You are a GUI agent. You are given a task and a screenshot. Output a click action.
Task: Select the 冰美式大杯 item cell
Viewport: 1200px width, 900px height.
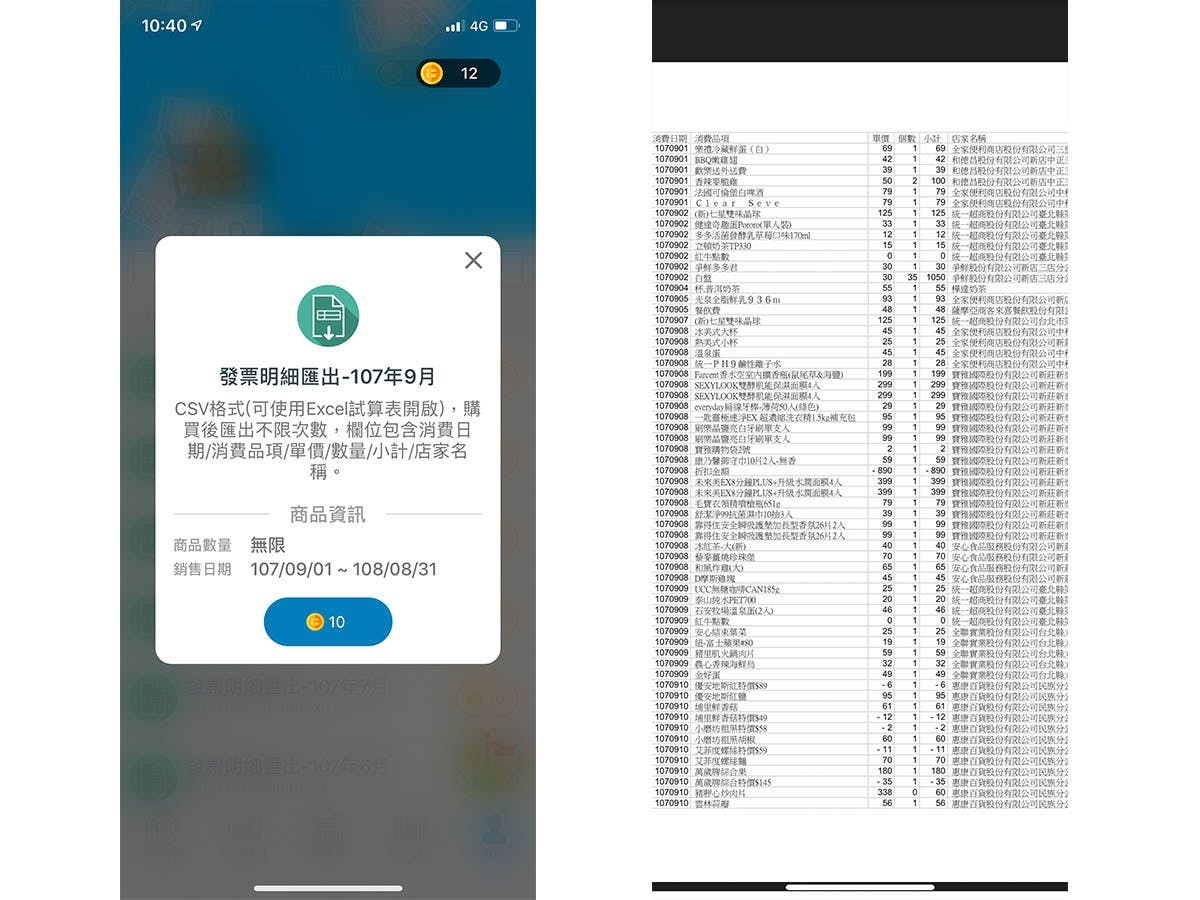click(717, 331)
